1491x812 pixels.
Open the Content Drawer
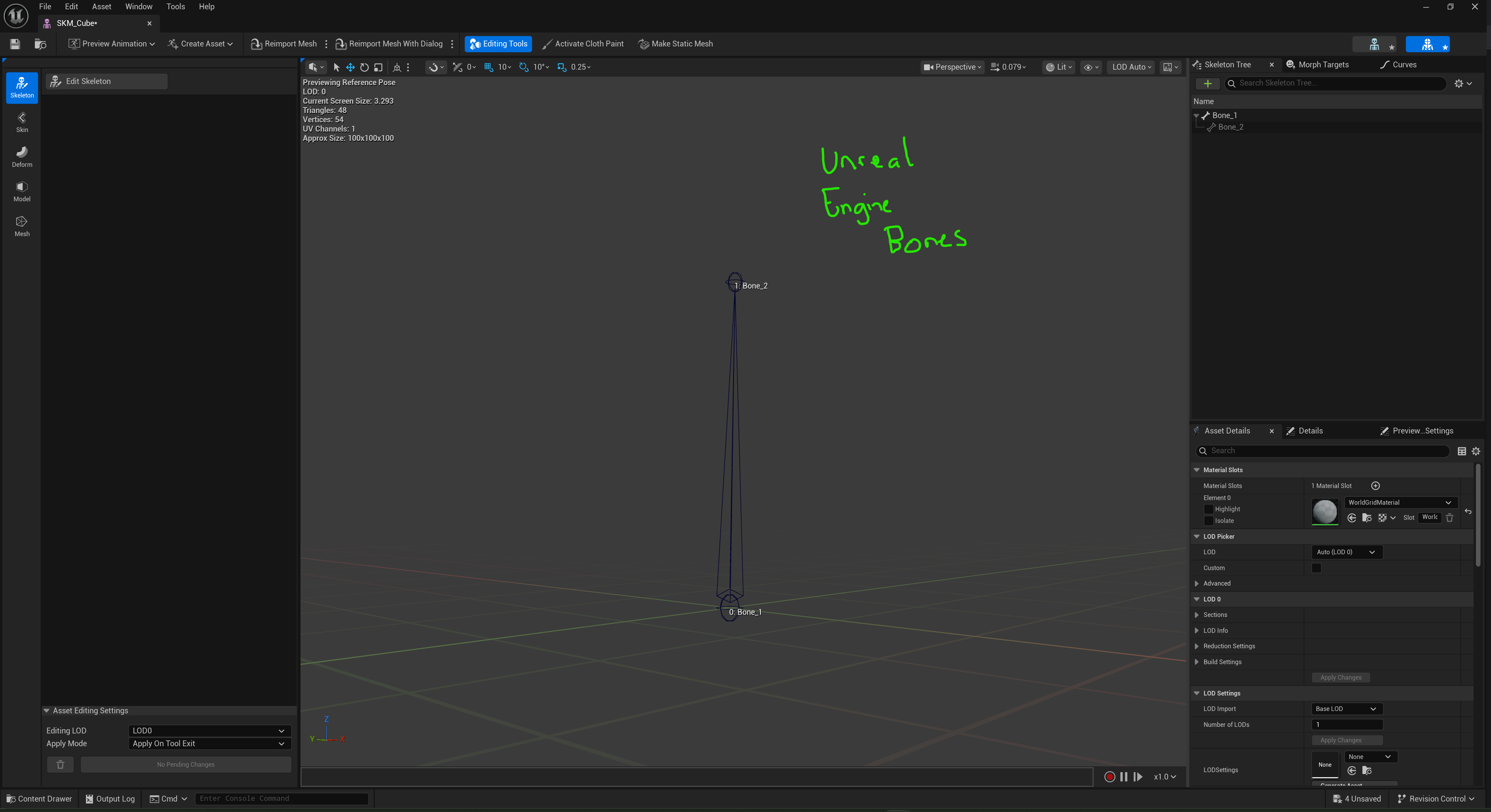[39, 799]
